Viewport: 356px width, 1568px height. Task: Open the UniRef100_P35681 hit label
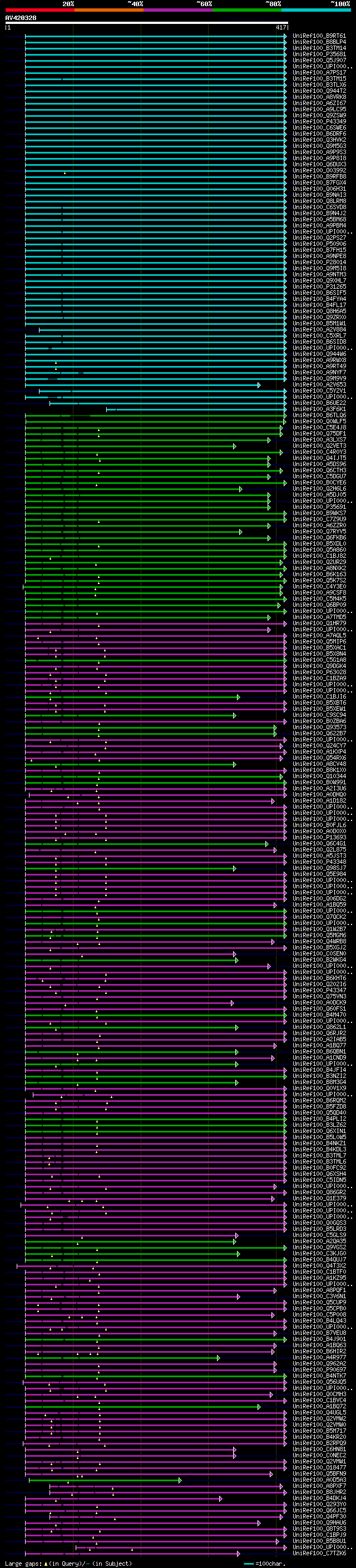[319, 54]
